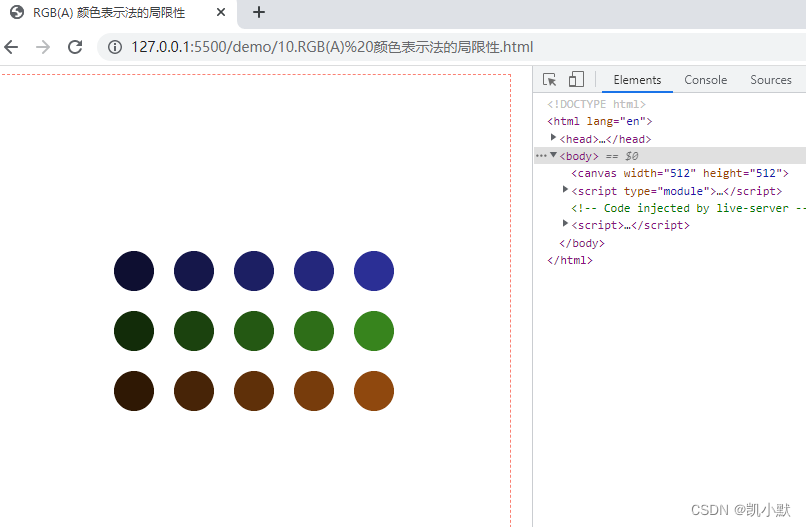Image resolution: width=806 pixels, height=527 pixels.
Task: Click the darkest navy circle in blue row
Action: (134, 271)
